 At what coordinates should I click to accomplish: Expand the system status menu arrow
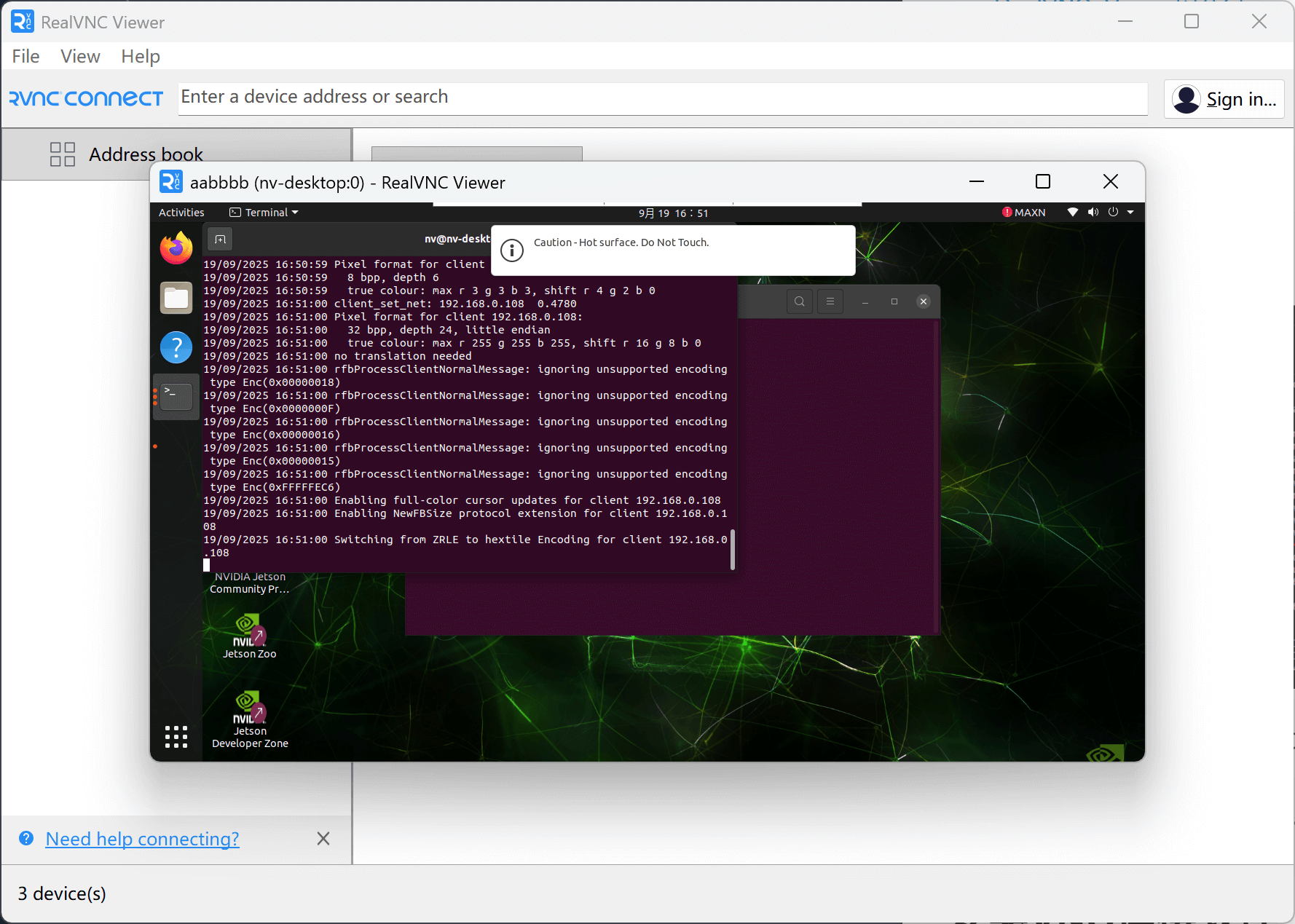tap(1130, 213)
